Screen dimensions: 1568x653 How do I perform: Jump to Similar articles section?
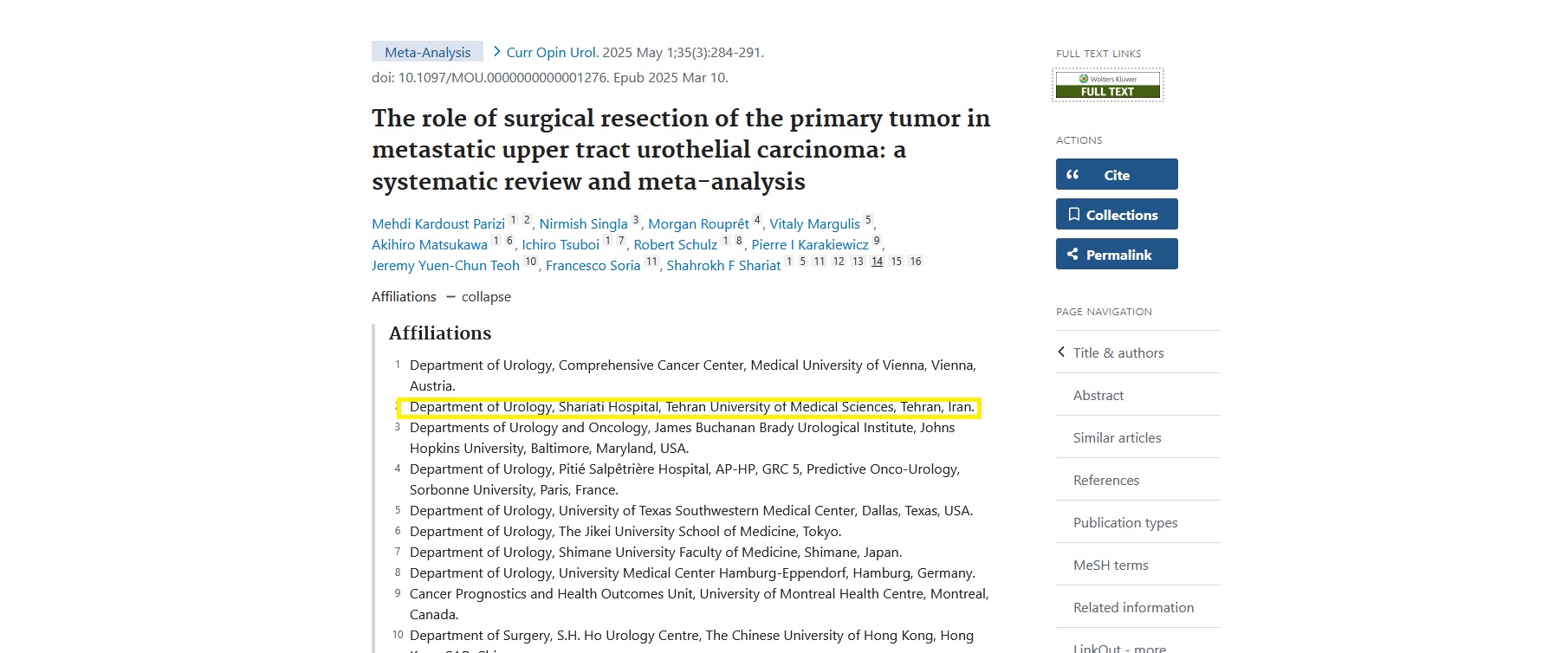tap(1117, 438)
